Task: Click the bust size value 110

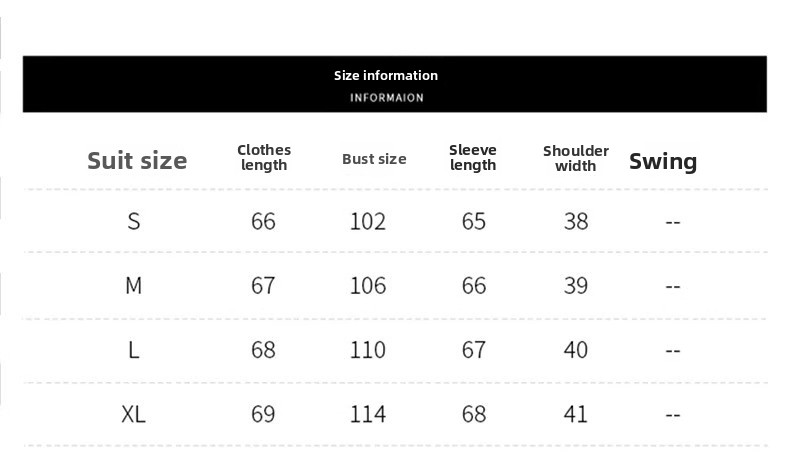Action: [368, 350]
